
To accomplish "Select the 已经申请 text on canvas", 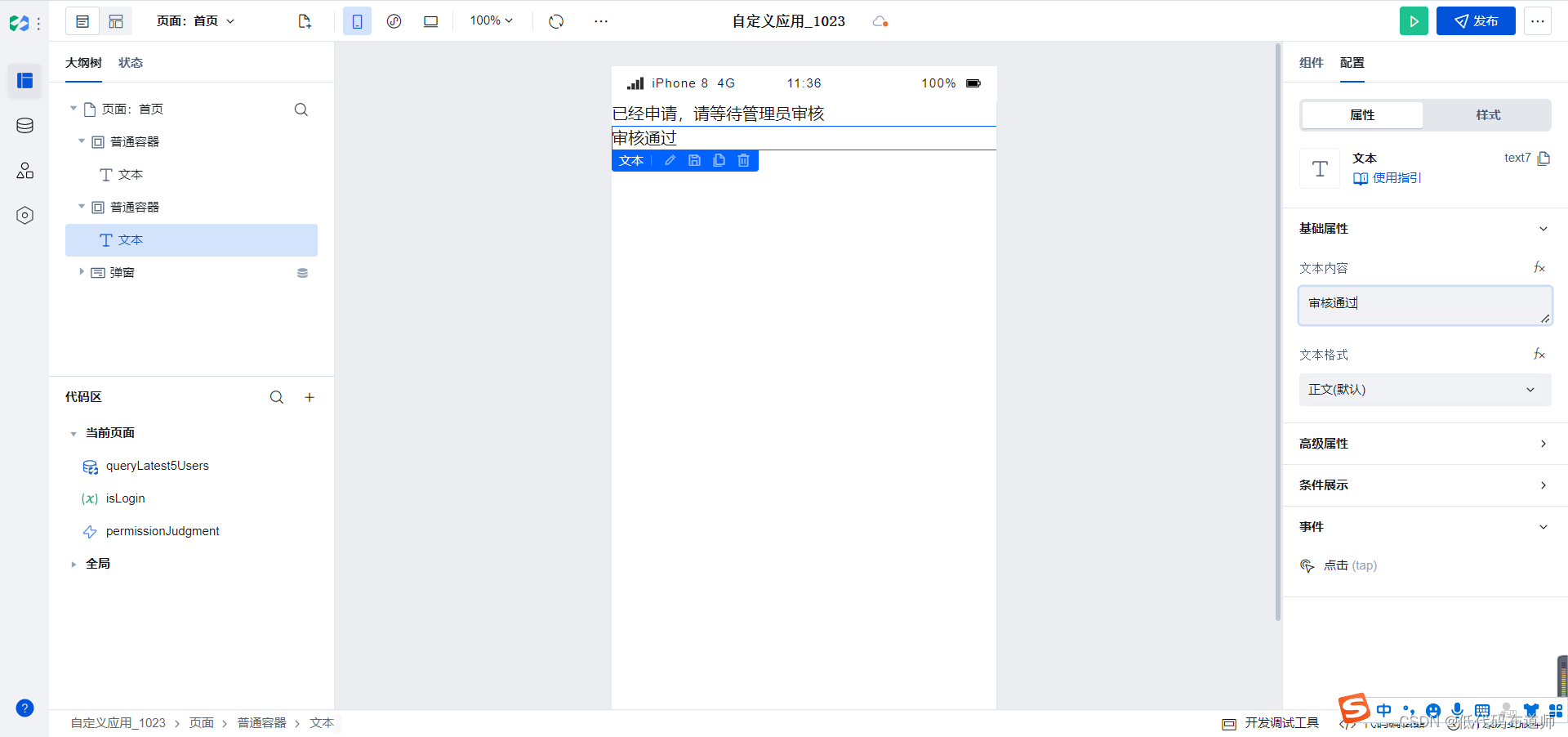I will point(719,114).
